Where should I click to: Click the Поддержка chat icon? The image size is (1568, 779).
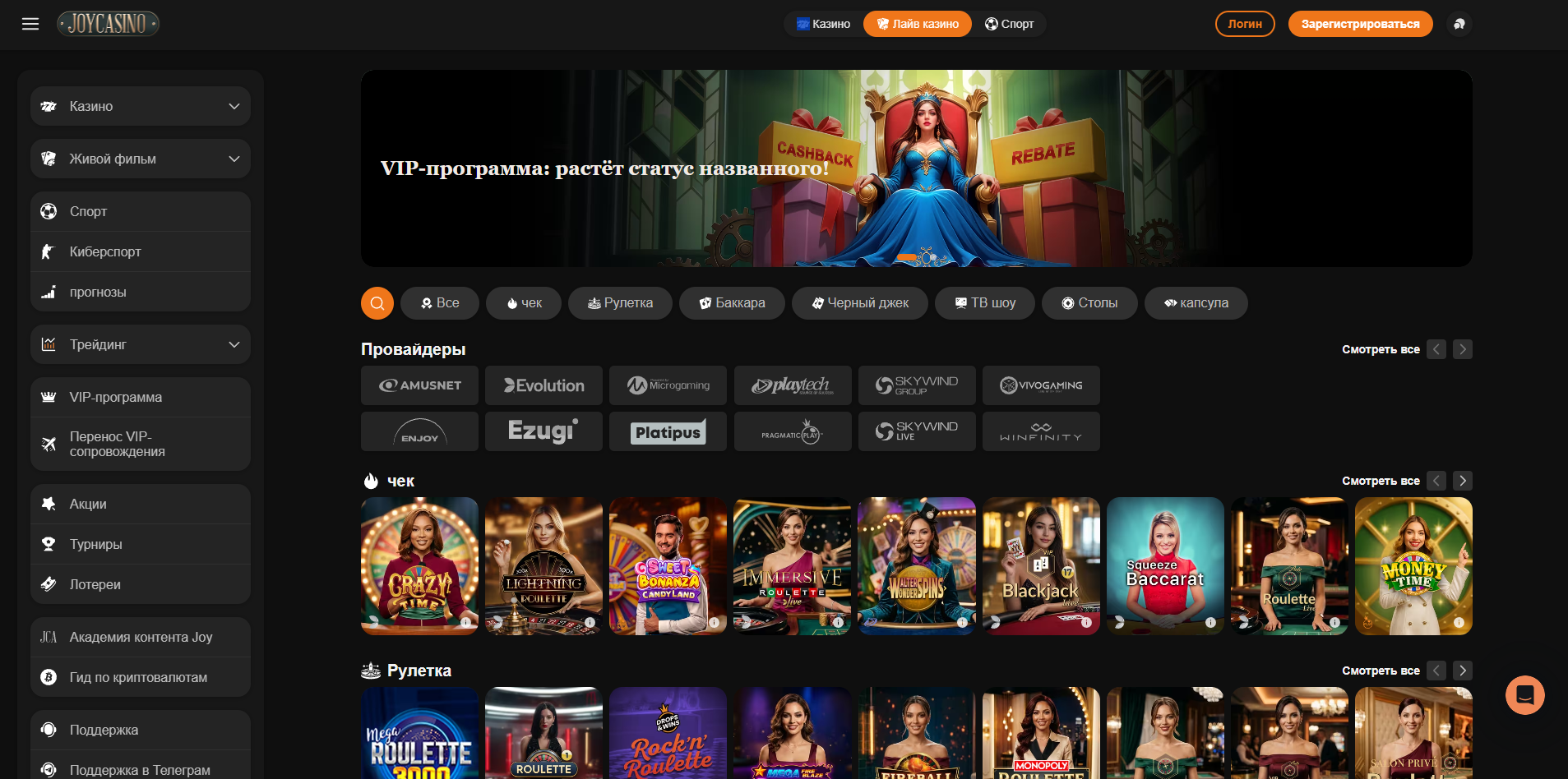(49, 730)
